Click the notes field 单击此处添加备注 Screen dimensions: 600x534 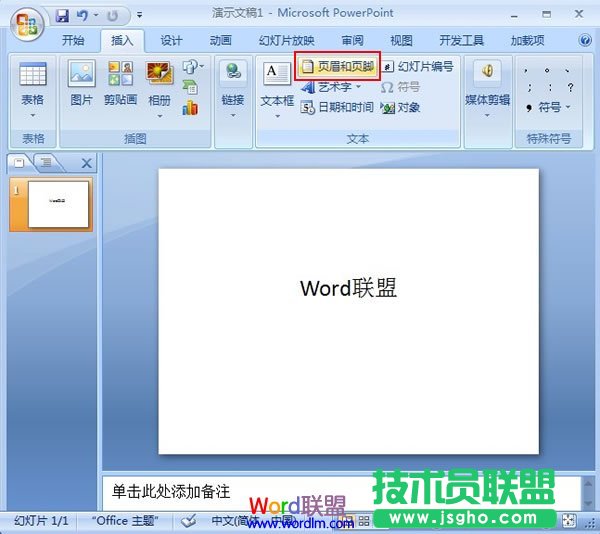171,492
